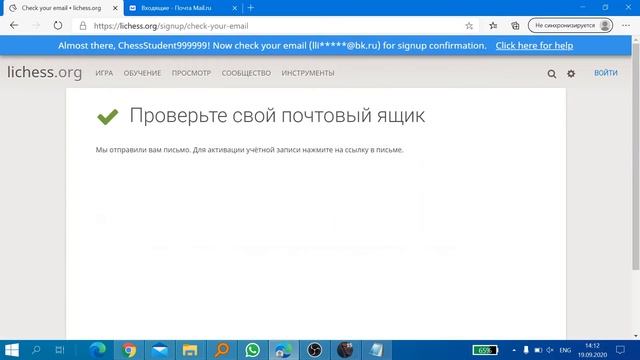
Task: Open the lichess search magnifier icon
Action: (551, 73)
